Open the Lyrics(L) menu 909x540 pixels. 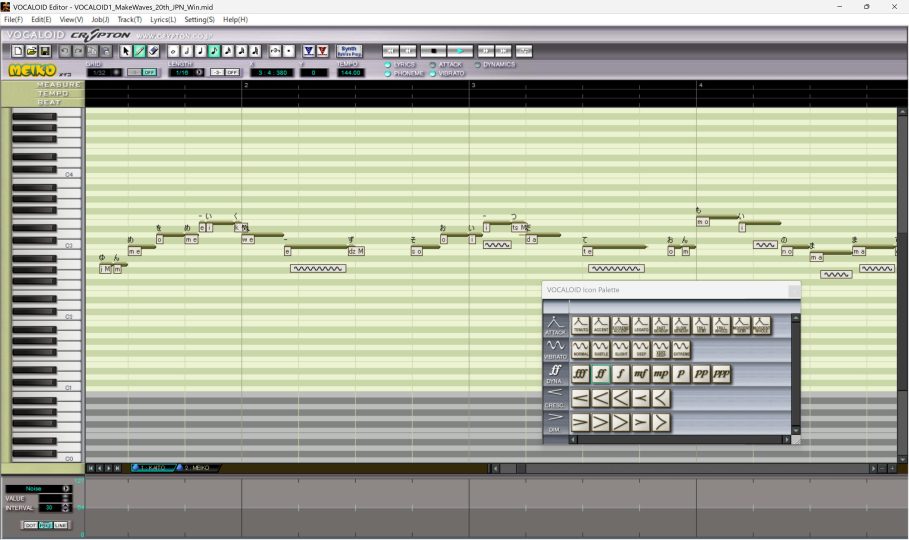click(163, 19)
